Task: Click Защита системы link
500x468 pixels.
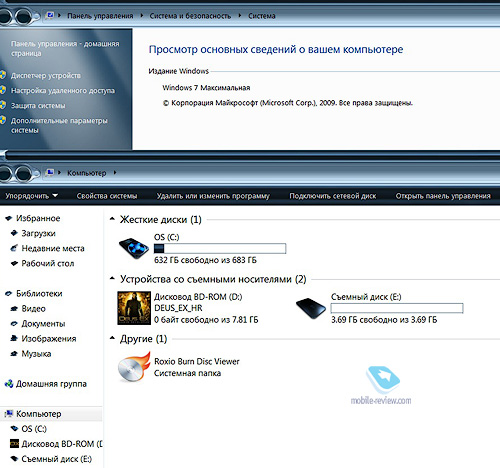Action: click(38, 106)
